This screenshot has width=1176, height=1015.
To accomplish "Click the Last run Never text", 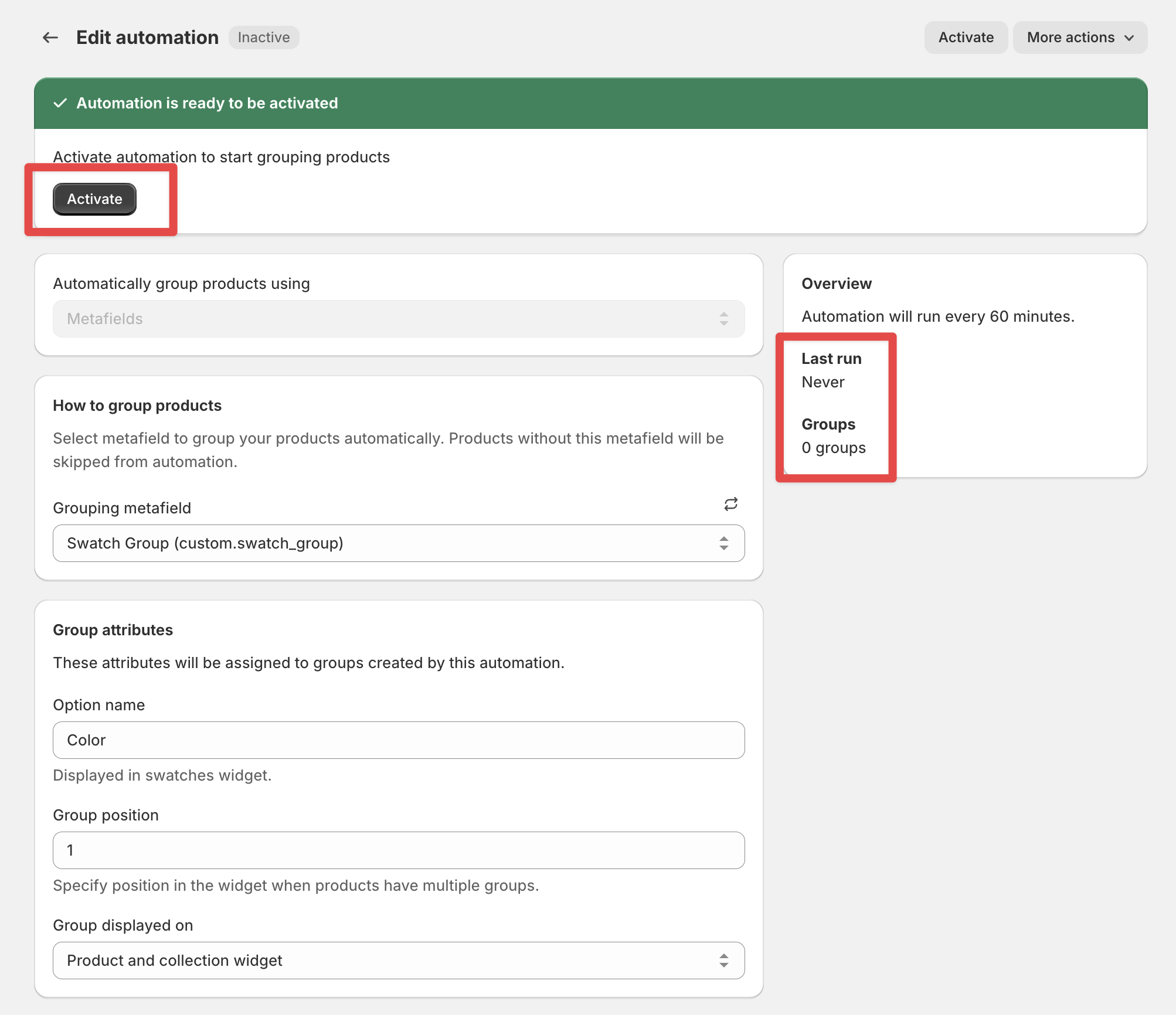I will (823, 382).
